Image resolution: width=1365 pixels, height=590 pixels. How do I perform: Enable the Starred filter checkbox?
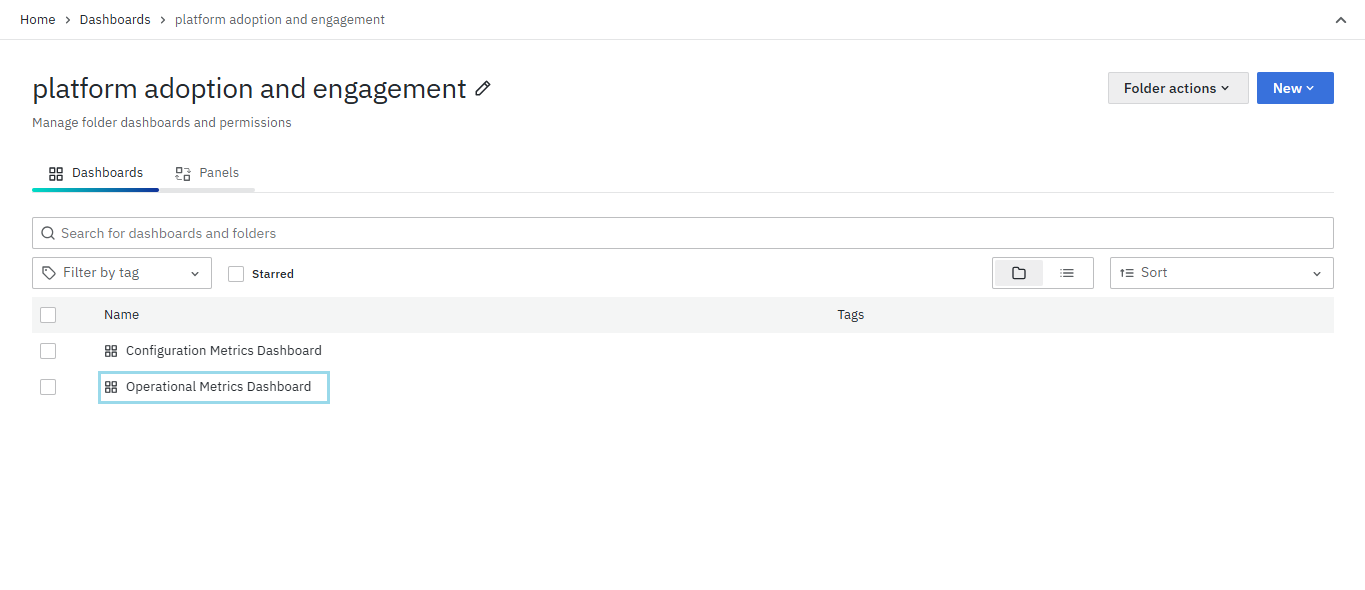coord(236,274)
